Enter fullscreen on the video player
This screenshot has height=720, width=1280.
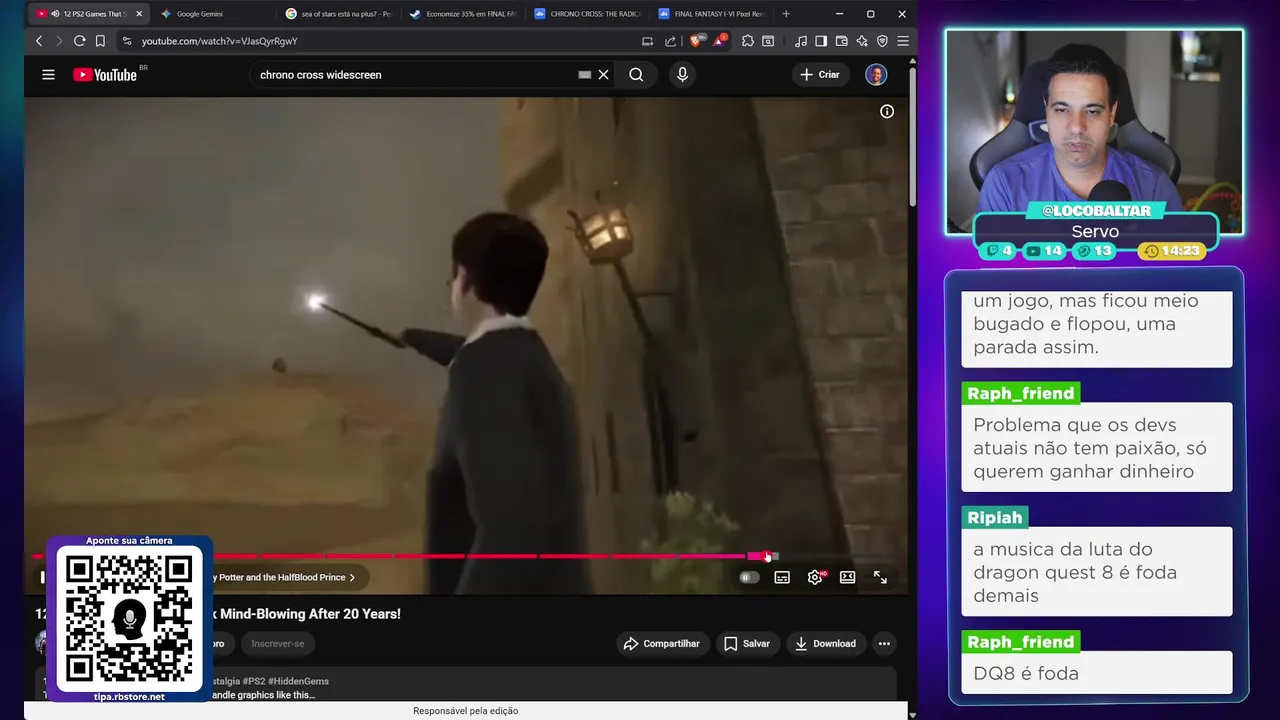tap(880, 577)
